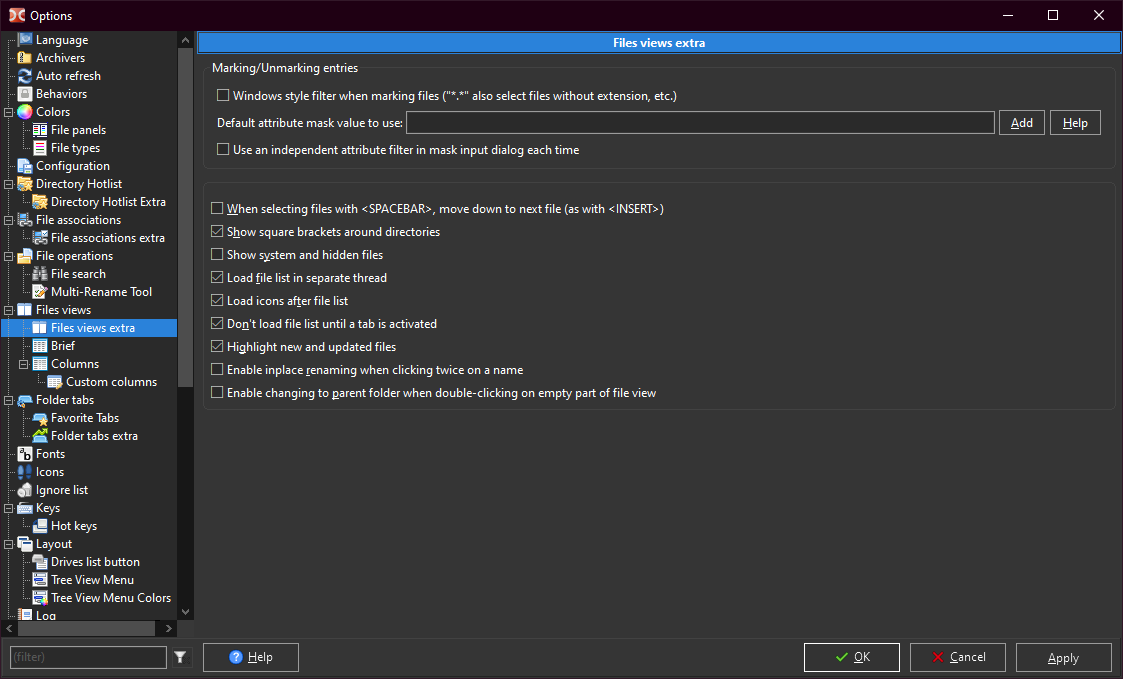Click the Colors palette icon in tree
1123x679 pixels.
point(25,112)
